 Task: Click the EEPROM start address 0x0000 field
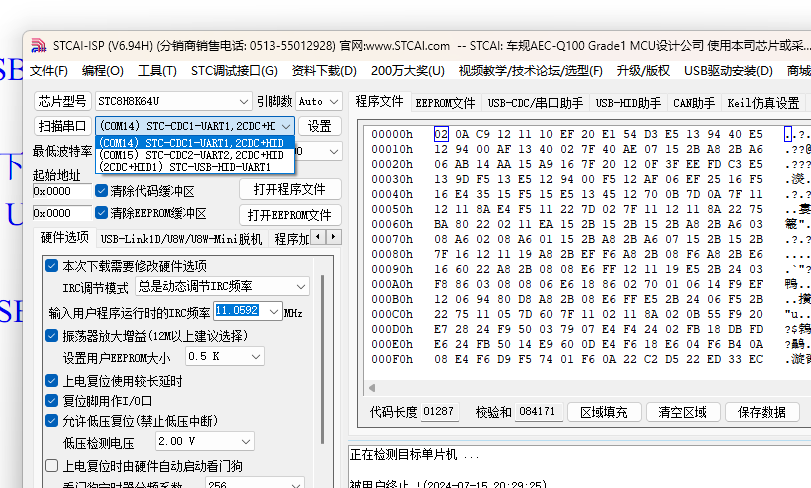pos(62,213)
